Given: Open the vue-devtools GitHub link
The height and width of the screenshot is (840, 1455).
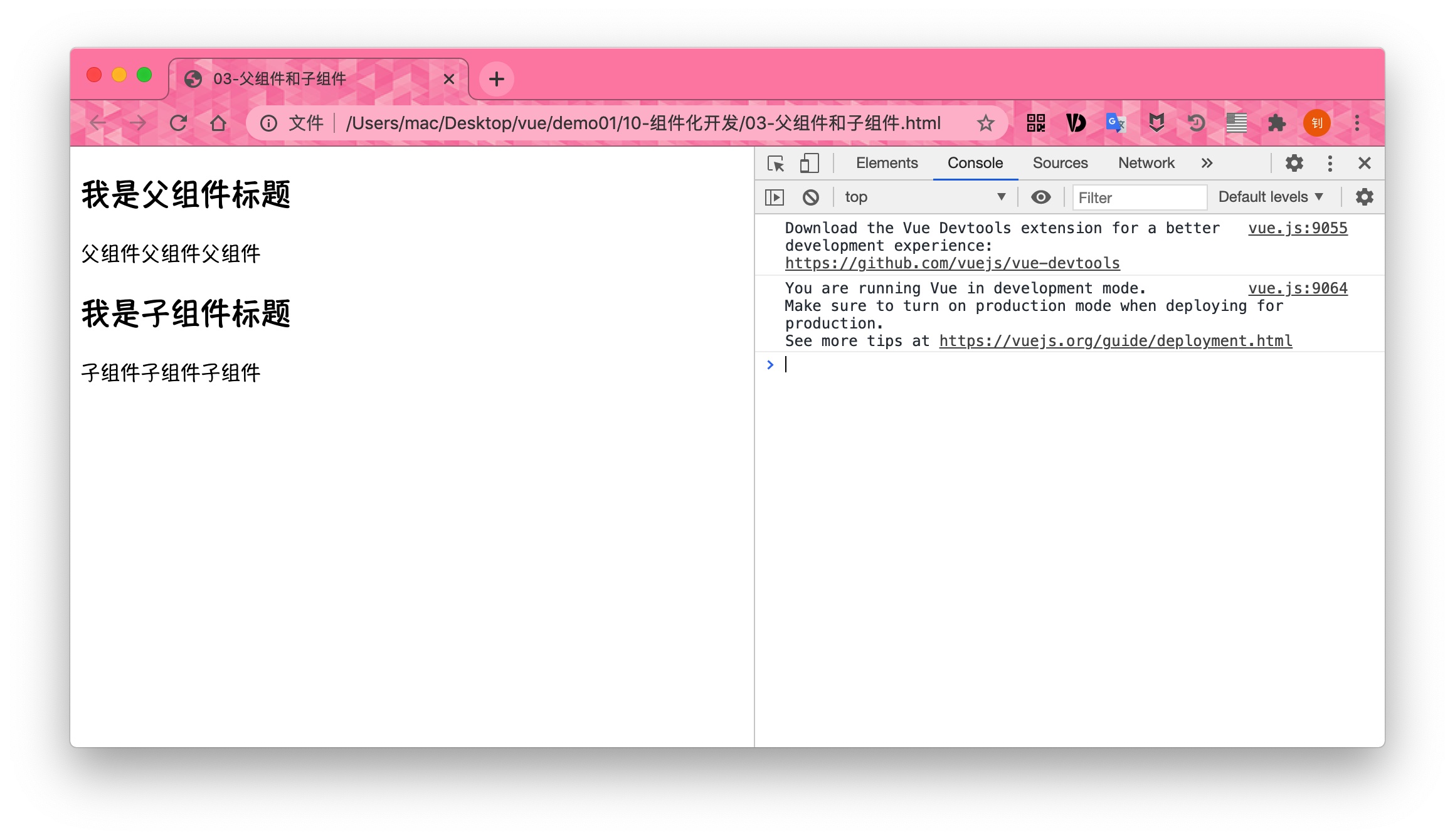Looking at the screenshot, I should pyautogui.click(x=952, y=263).
